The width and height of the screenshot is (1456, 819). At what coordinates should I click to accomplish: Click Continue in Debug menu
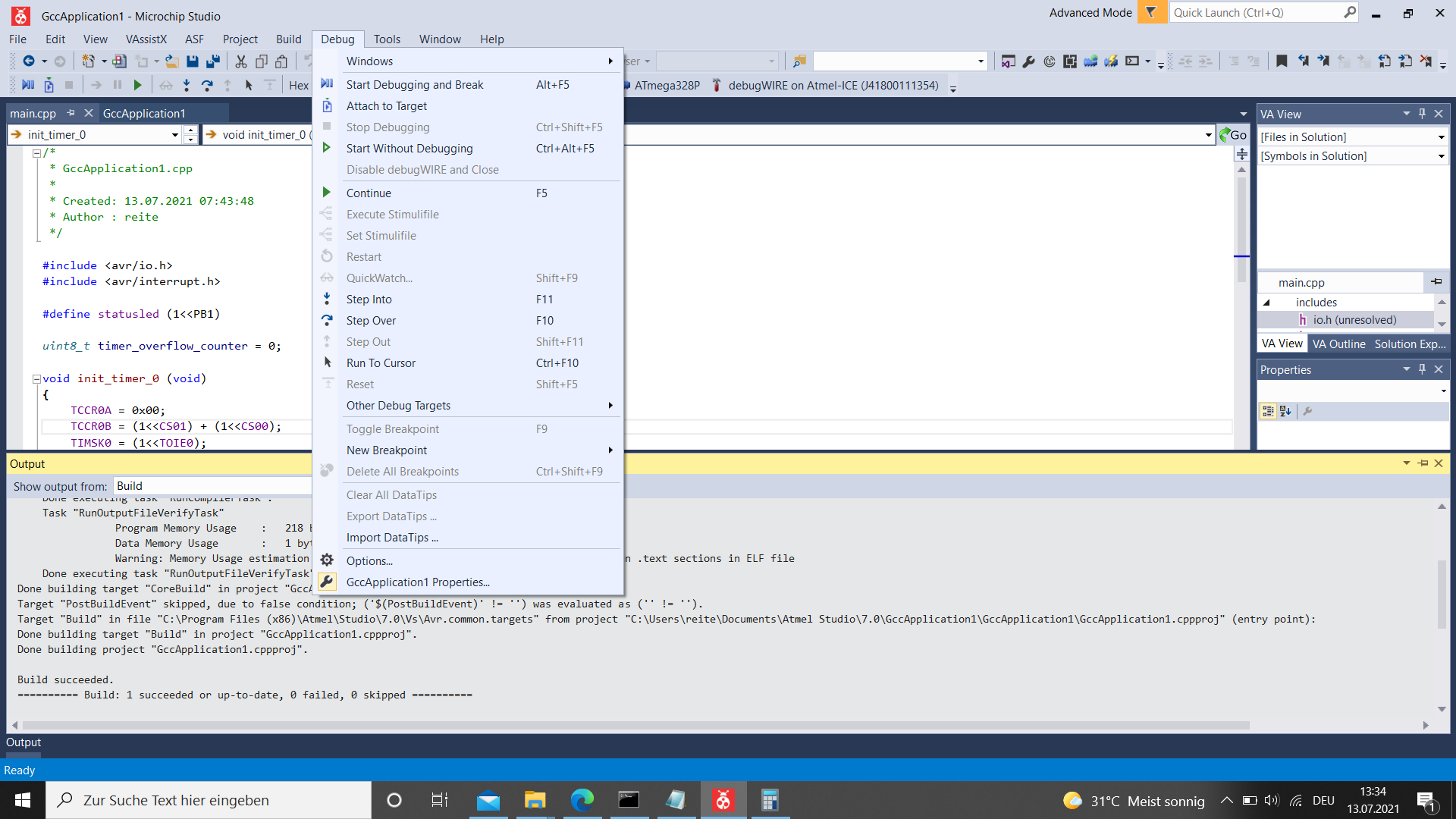pyautogui.click(x=480, y=193)
